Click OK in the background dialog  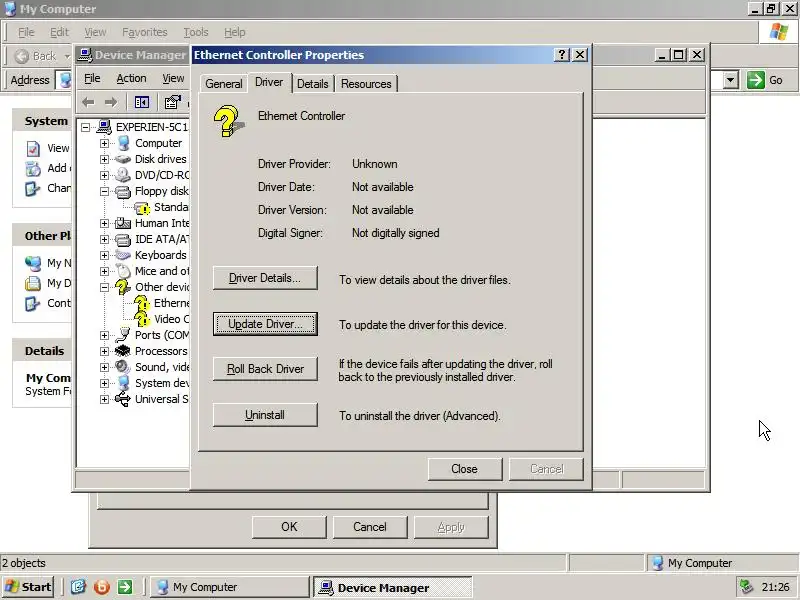(x=289, y=527)
